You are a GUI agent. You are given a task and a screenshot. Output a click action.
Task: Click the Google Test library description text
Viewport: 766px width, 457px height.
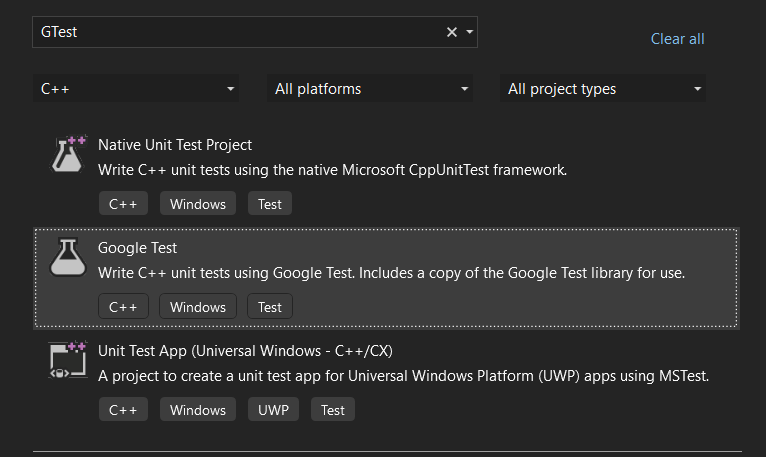tap(391, 273)
